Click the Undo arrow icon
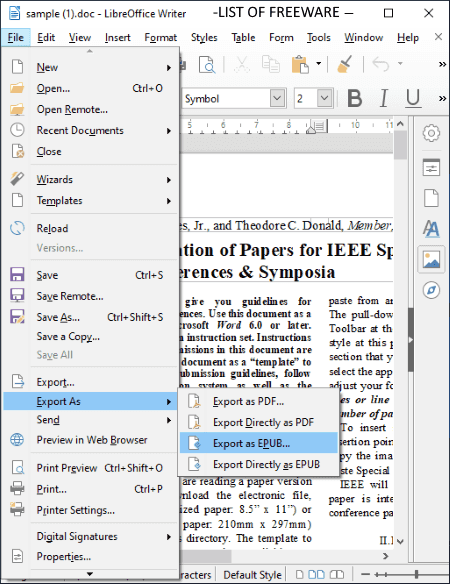Image resolution: width=450 pixels, height=584 pixels. tap(380, 64)
